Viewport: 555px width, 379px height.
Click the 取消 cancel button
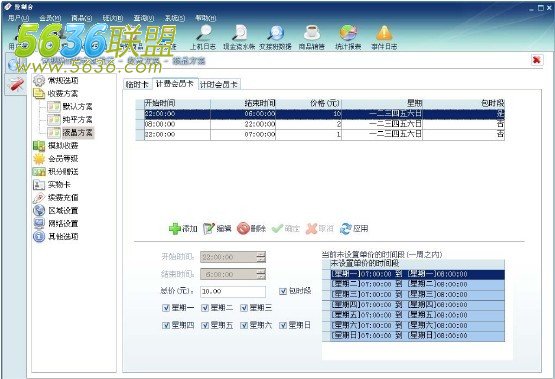[320, 229]
